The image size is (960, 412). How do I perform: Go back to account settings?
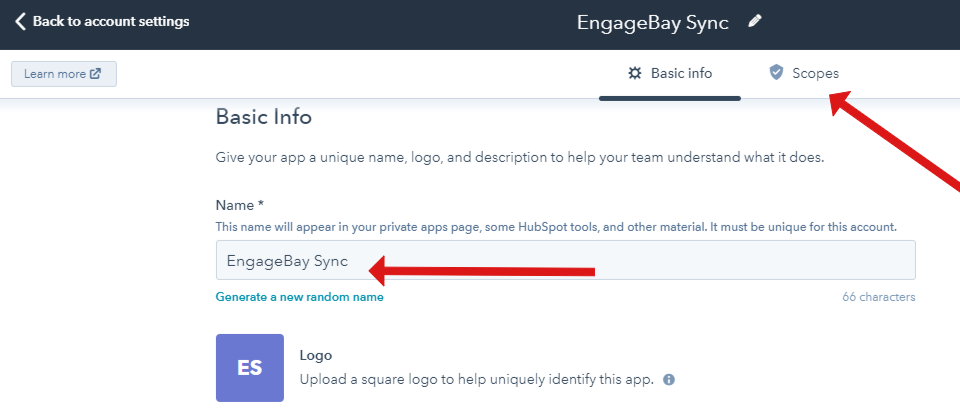click(102, 21)
